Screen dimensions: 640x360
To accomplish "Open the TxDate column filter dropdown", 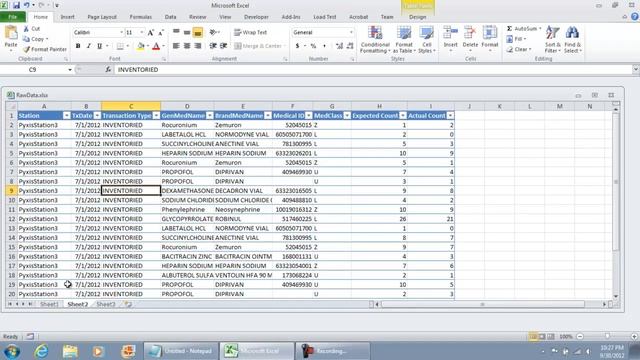I will (97, 116).
